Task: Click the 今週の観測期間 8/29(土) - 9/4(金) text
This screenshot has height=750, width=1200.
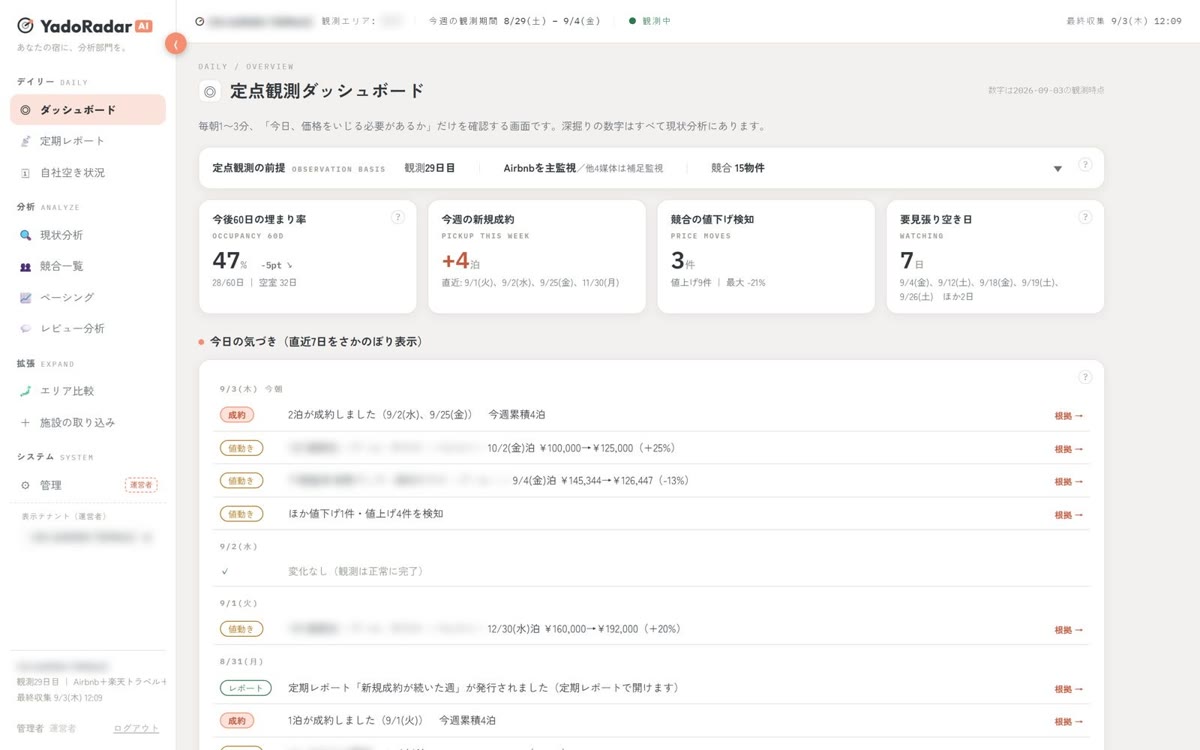Action: 515,20
